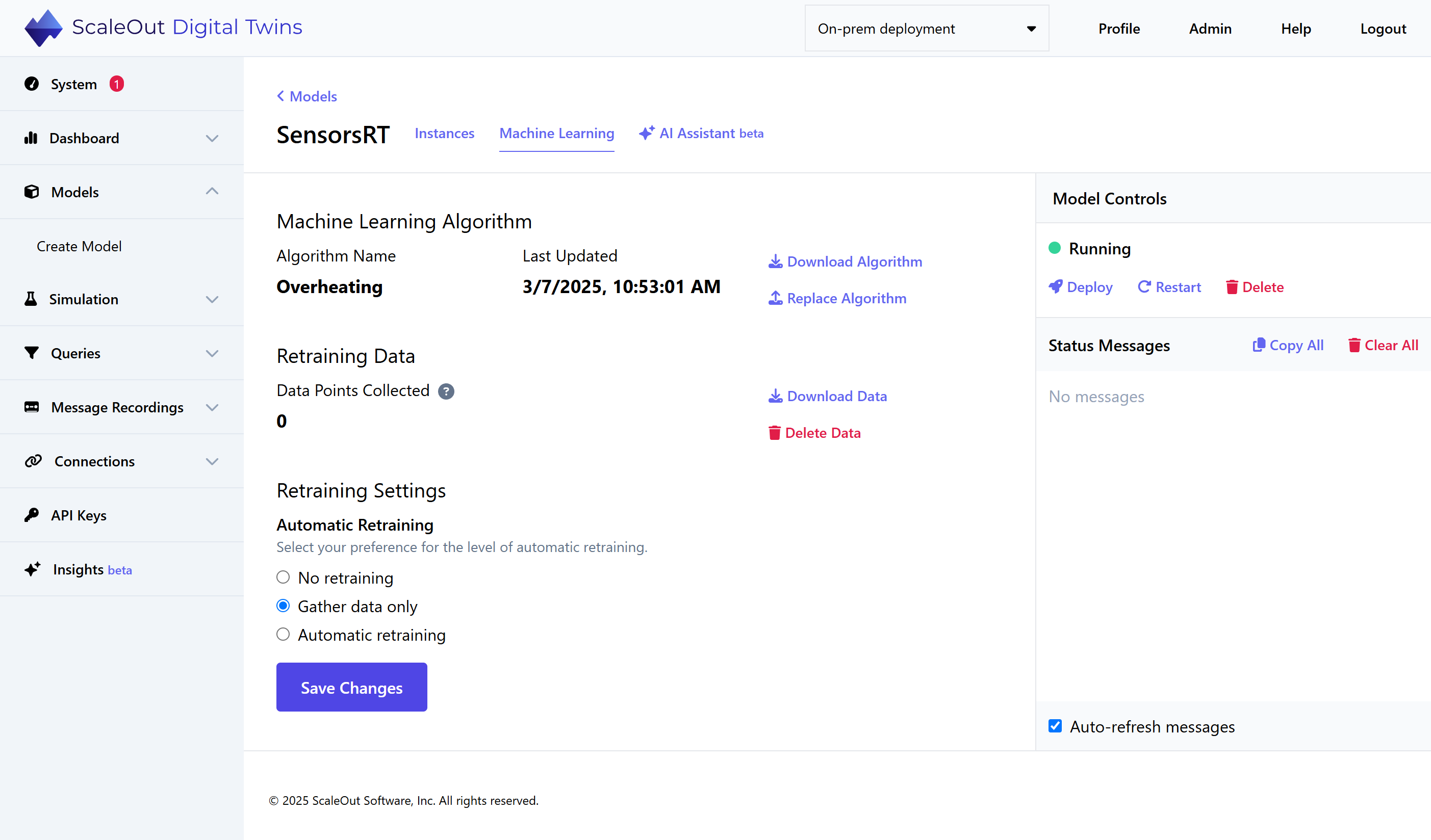The image size is (1431, 840).
Task: Expand the Dashboard section chevron
Action: coord(212,138)
